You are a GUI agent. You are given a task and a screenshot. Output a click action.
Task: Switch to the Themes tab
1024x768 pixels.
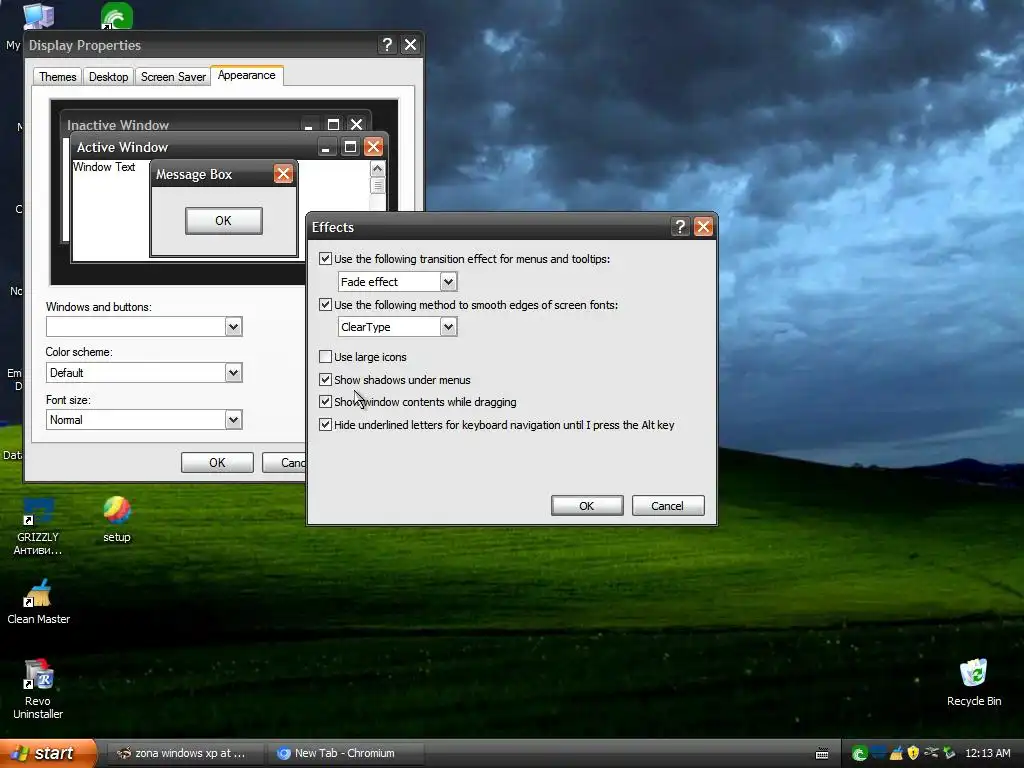[57, 76]
